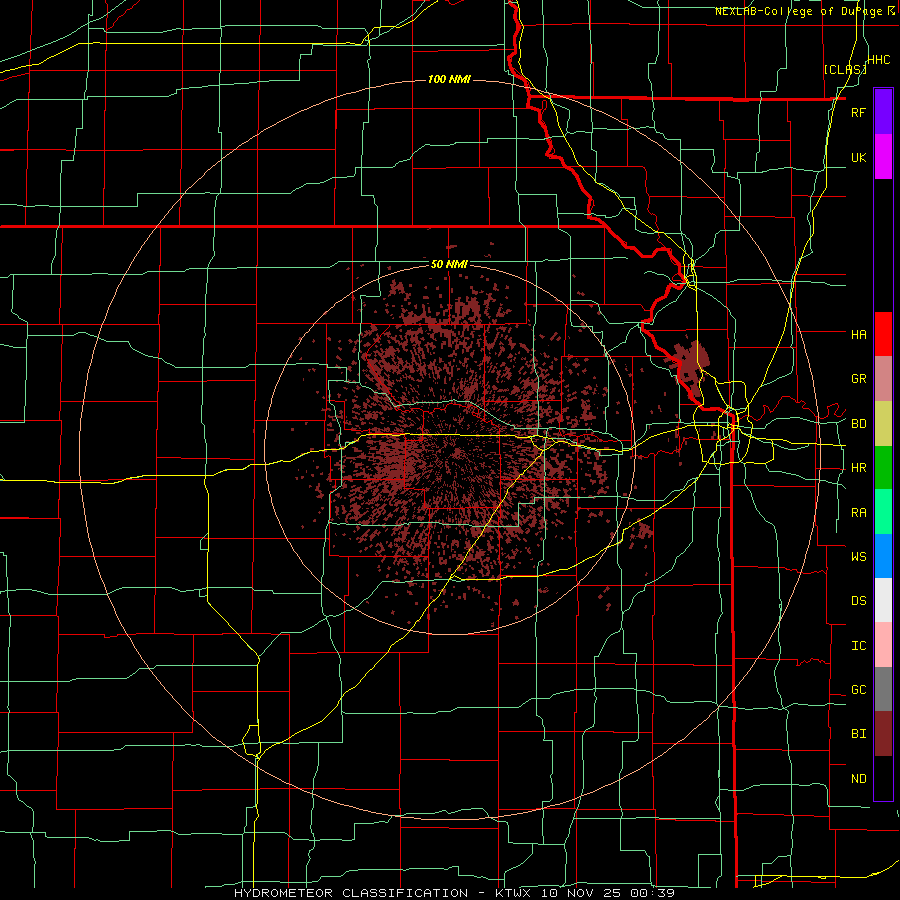
Task: Click the GR legend label text
Action: (858, 379)
